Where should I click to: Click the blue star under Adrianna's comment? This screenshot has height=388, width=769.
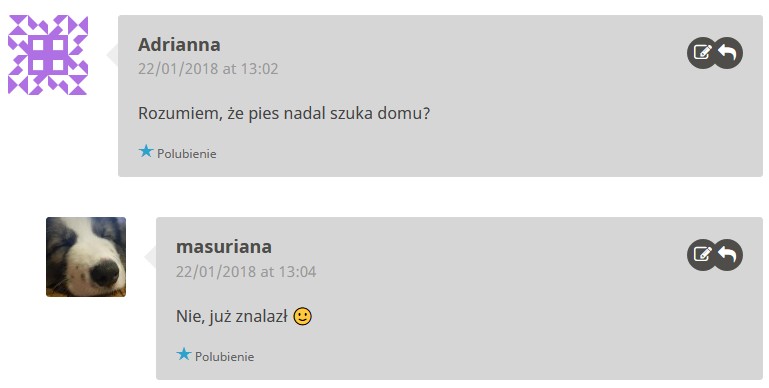click(x=146, y=151)
